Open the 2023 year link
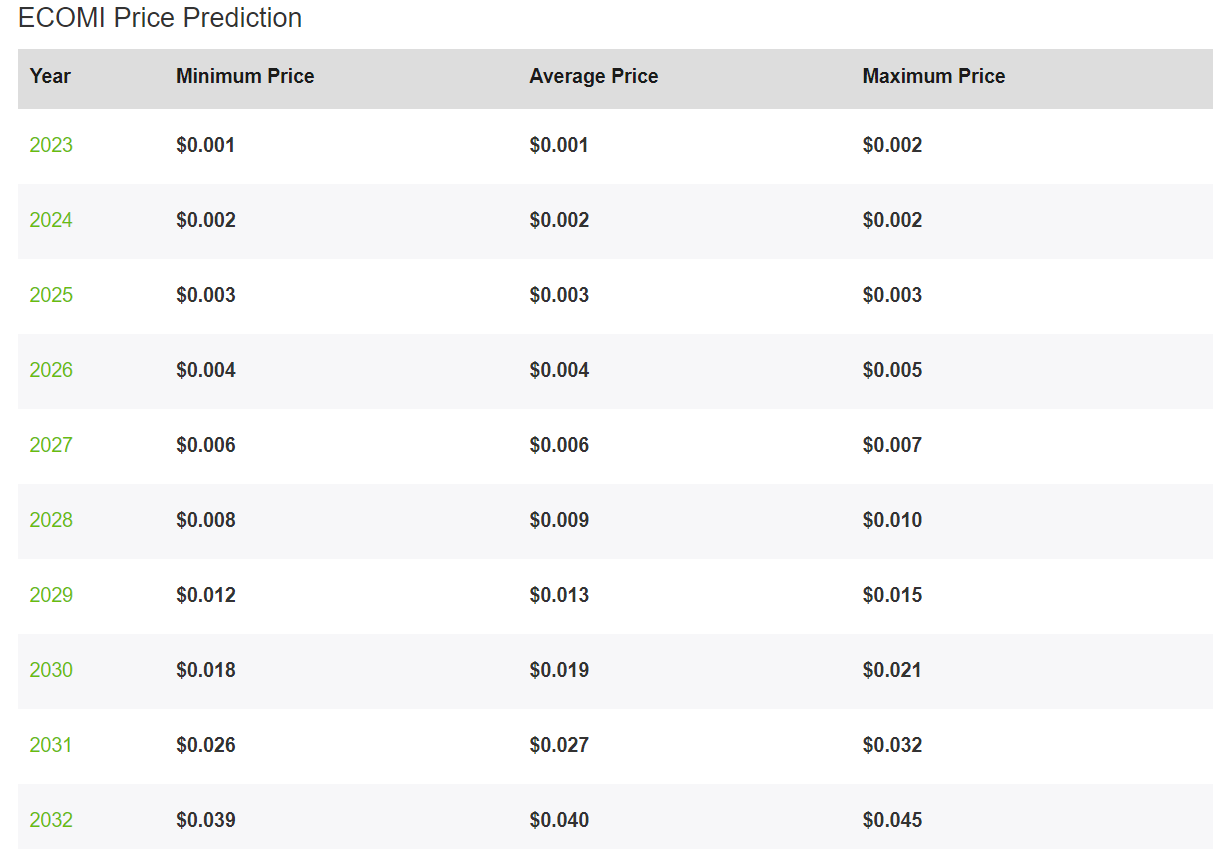This screenshot has height=849, width=1222. (x=51, y=145)
